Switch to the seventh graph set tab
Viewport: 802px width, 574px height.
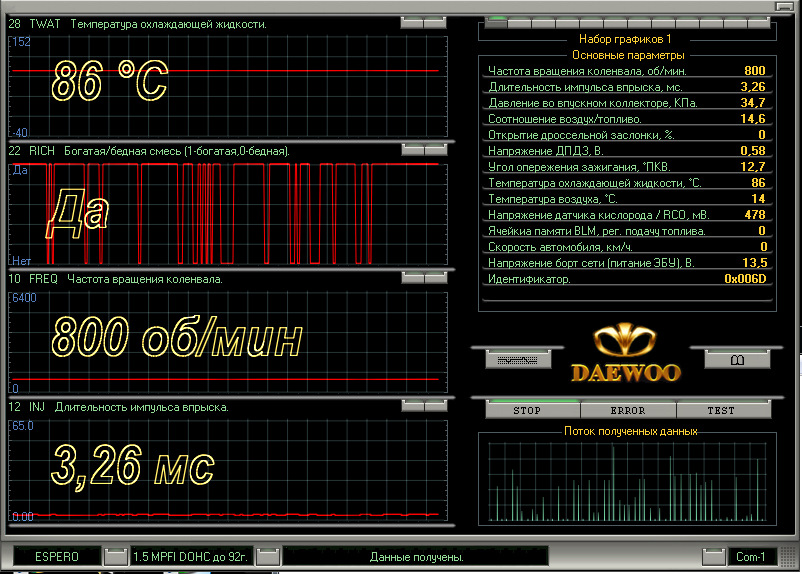[x=640, y=23]
